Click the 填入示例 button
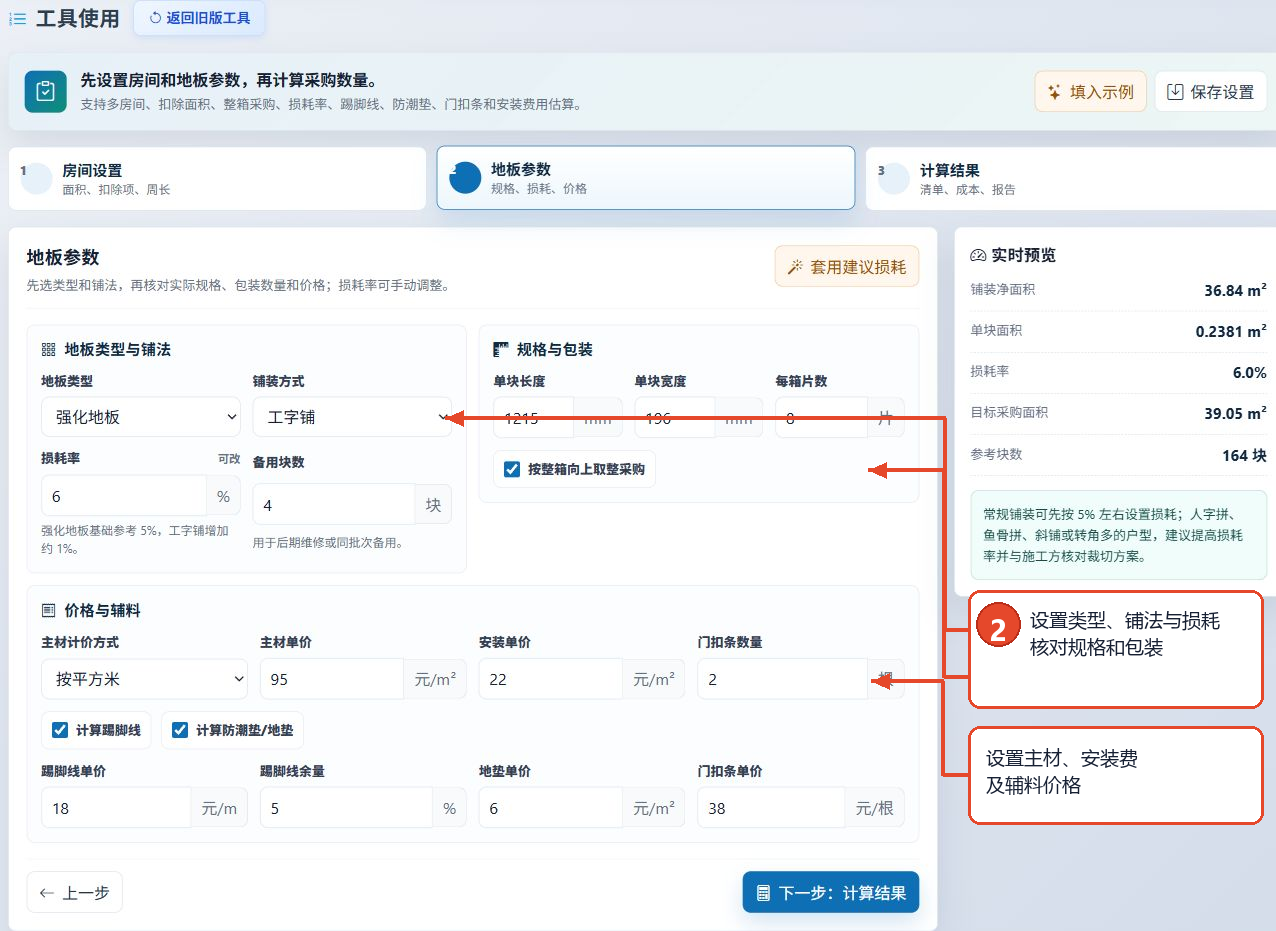Viewport: 1276px width, 931px height. (1090, 91)
